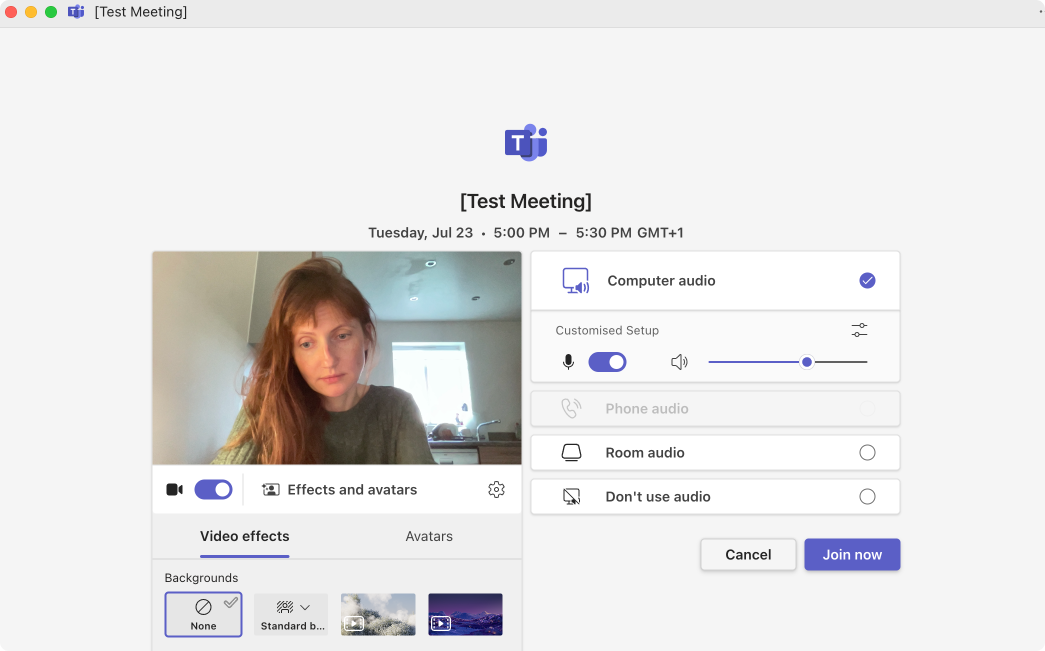Select the Phone audio radio button
This screenshot has width=1045, height=651.
tap(867, 408)
